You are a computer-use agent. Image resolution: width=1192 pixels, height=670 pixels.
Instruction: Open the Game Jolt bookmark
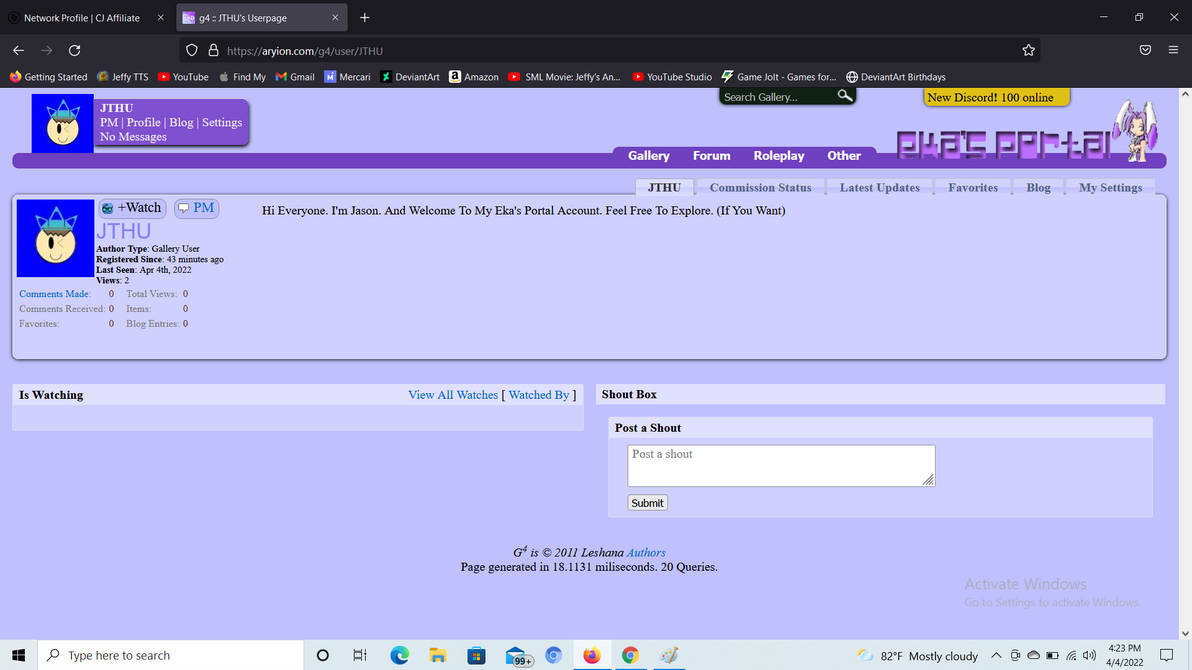point(778,77)
